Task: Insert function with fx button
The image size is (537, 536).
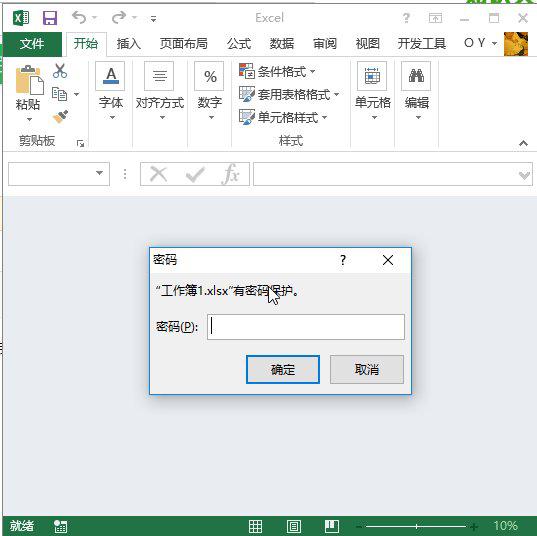Action: [231, 174]
